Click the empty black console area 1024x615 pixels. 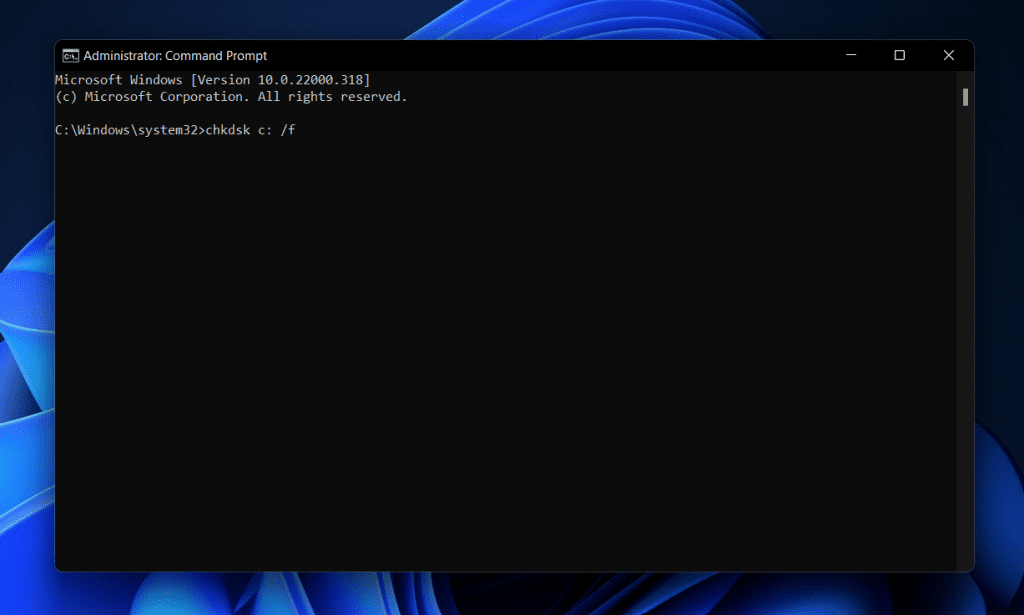[500, 350]
